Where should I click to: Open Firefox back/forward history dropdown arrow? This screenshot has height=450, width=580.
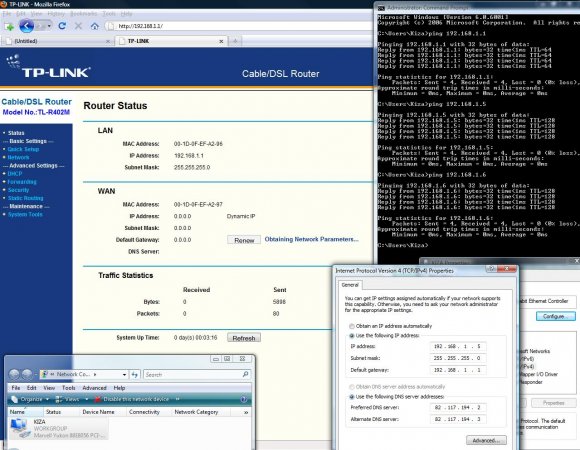49,26
